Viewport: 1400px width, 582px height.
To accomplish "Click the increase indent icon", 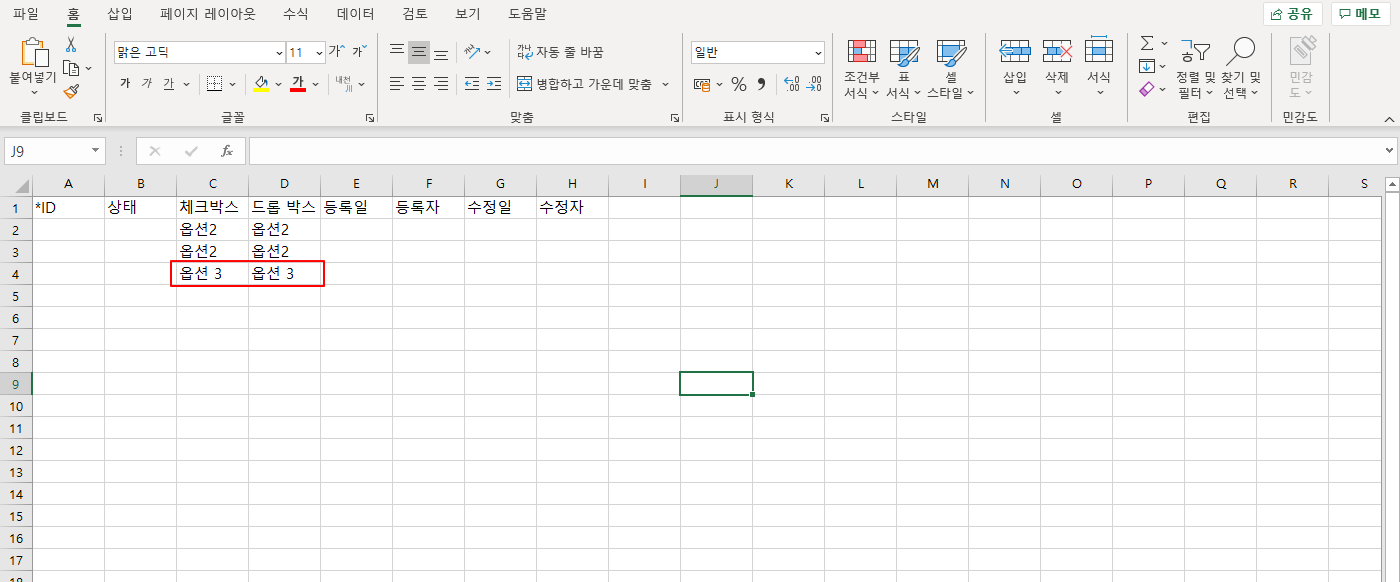I will pos(493,84).
